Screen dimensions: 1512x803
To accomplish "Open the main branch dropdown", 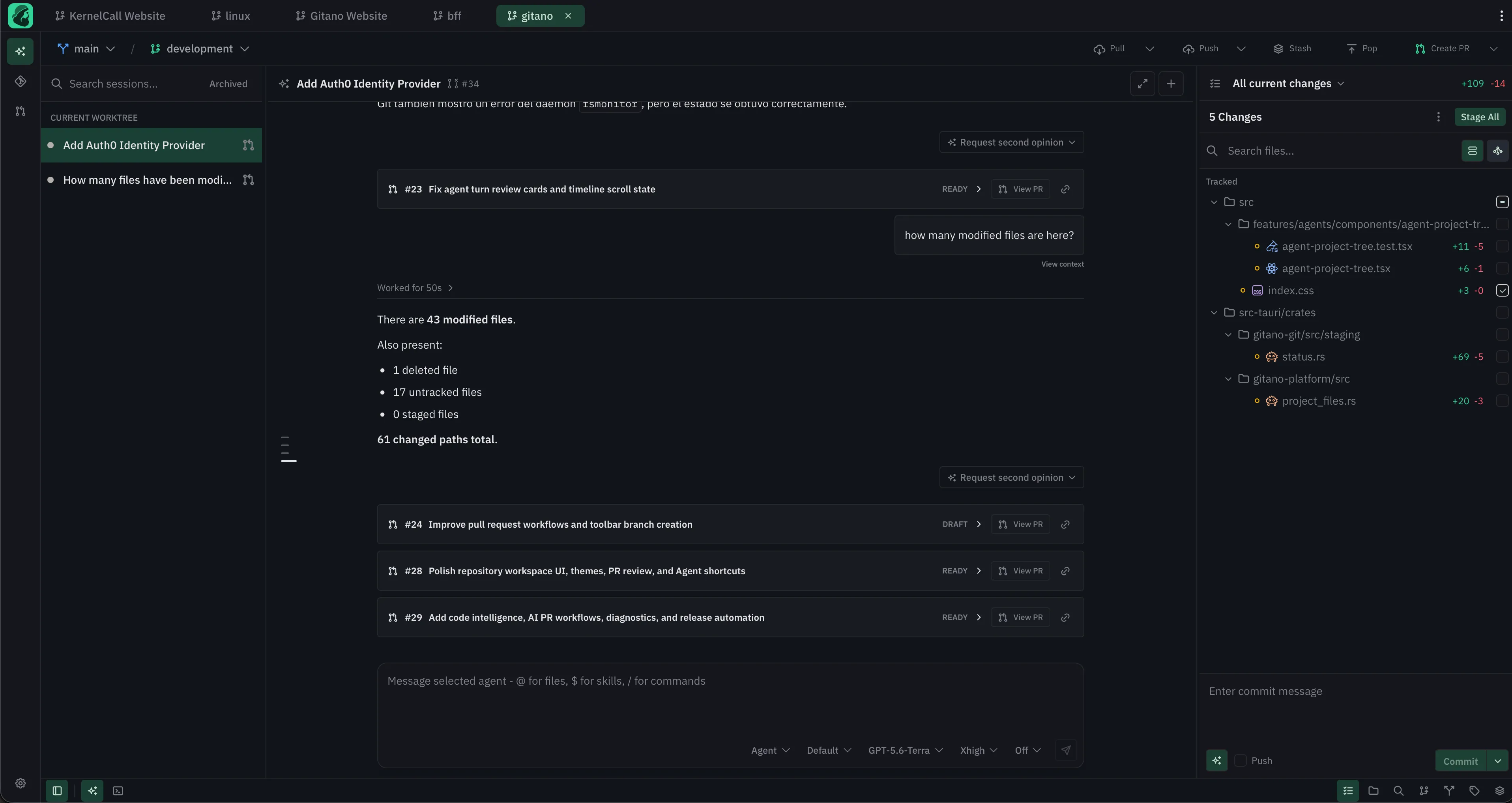I will (x=86, y=49).
